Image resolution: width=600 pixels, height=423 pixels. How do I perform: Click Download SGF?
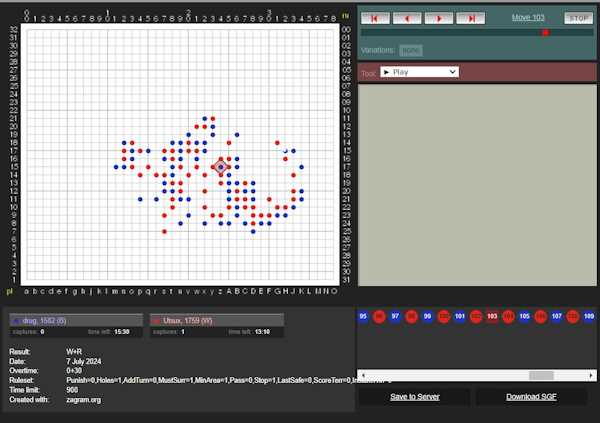click(x=530, y=397)
